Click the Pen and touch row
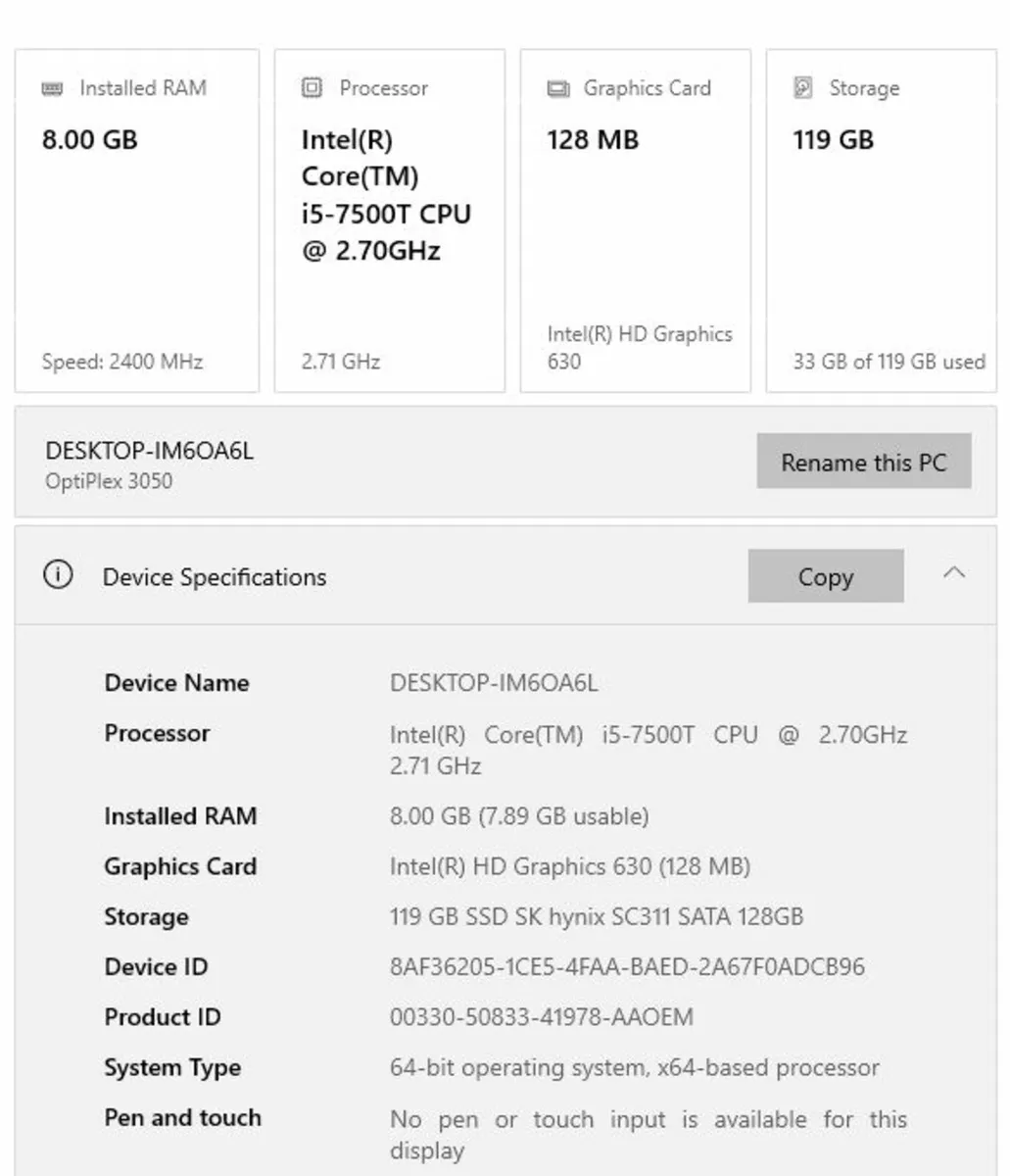Image resolution: width=1010 pixels, height=1176 pixels. pos(182,1117)
